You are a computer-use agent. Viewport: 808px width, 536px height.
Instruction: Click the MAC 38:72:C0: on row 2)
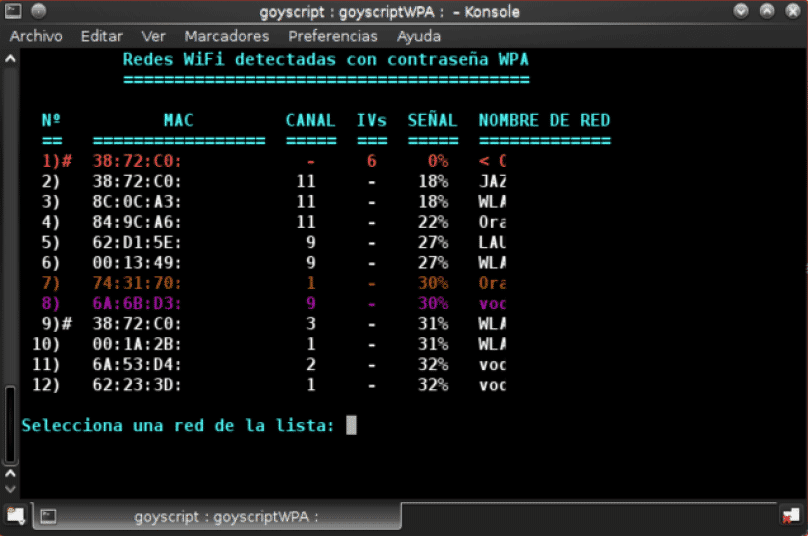tap(137, 181)
